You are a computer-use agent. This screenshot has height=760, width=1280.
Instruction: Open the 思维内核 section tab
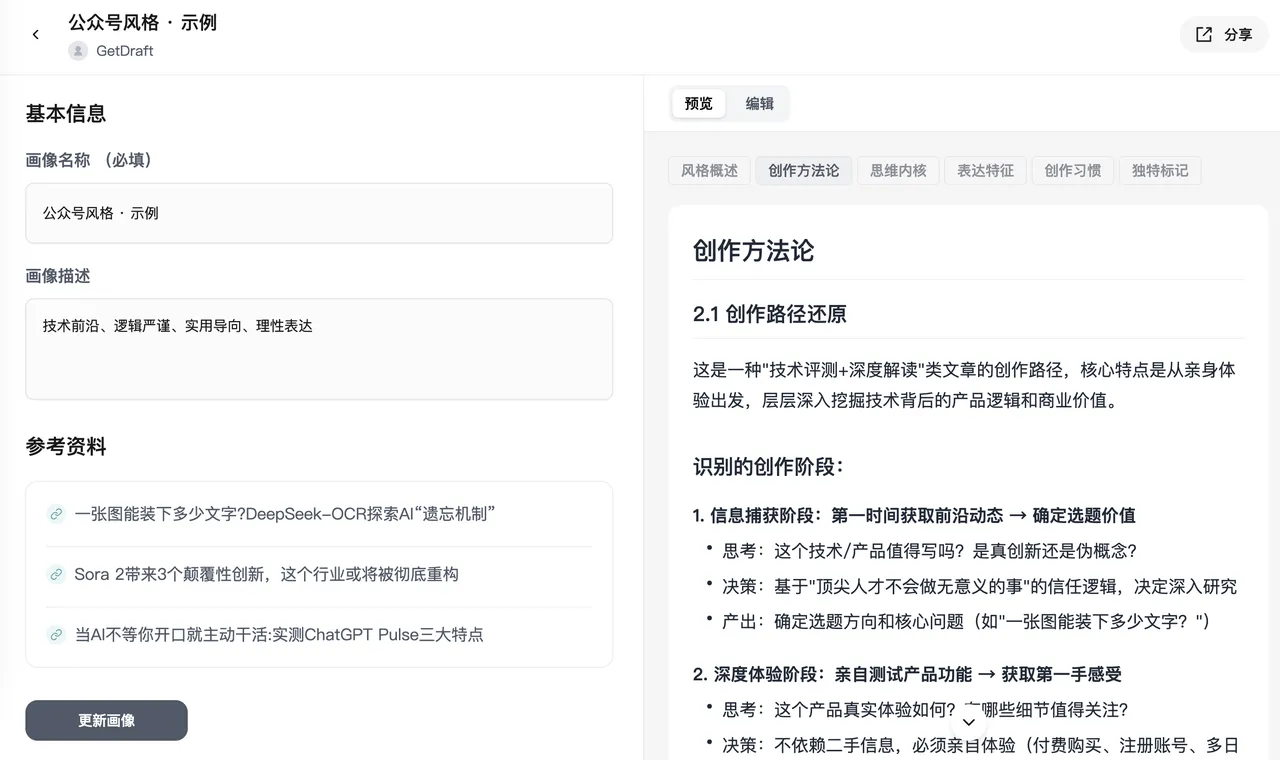click(x=898, y=171)
